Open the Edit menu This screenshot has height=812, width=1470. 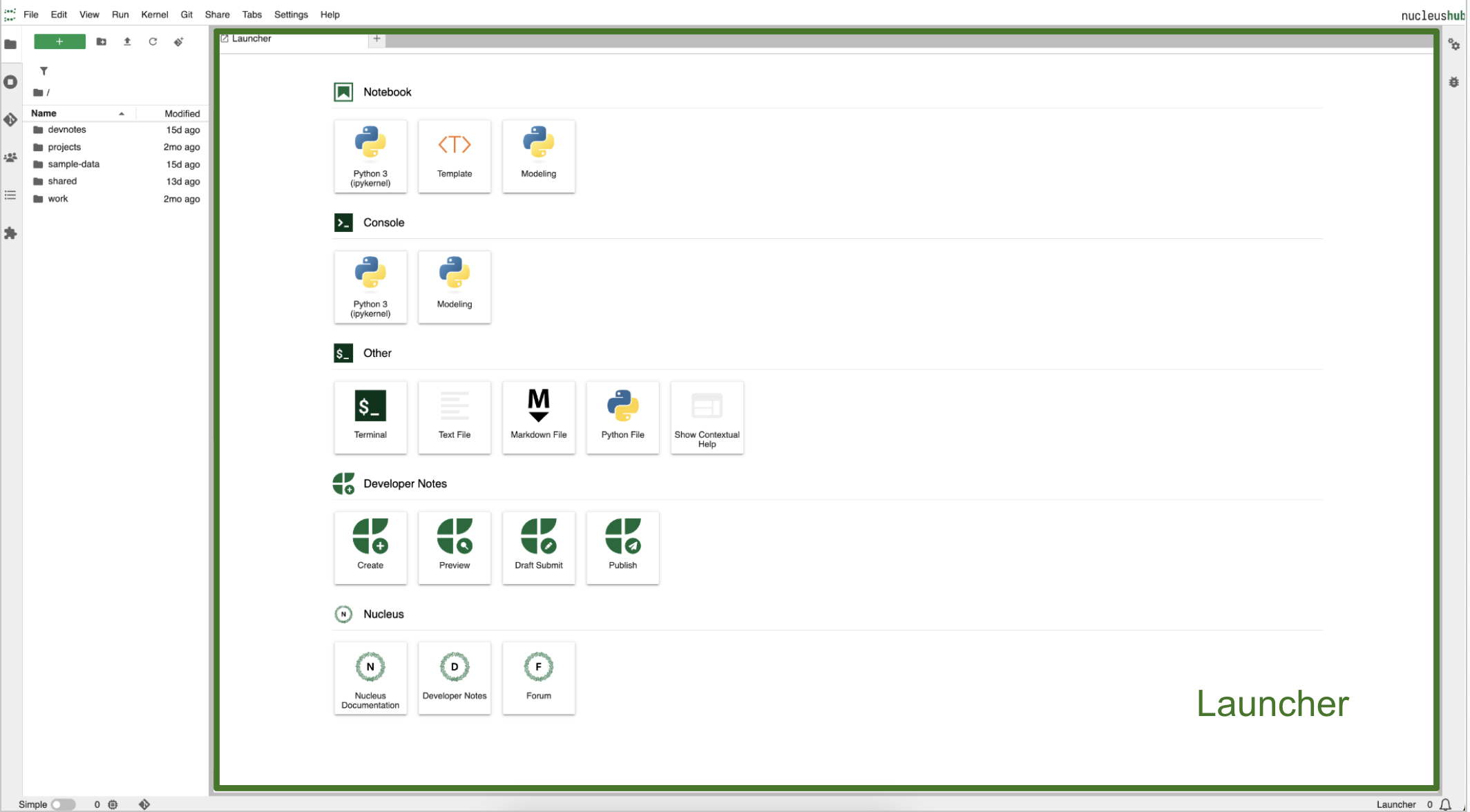tap(59, 14)
